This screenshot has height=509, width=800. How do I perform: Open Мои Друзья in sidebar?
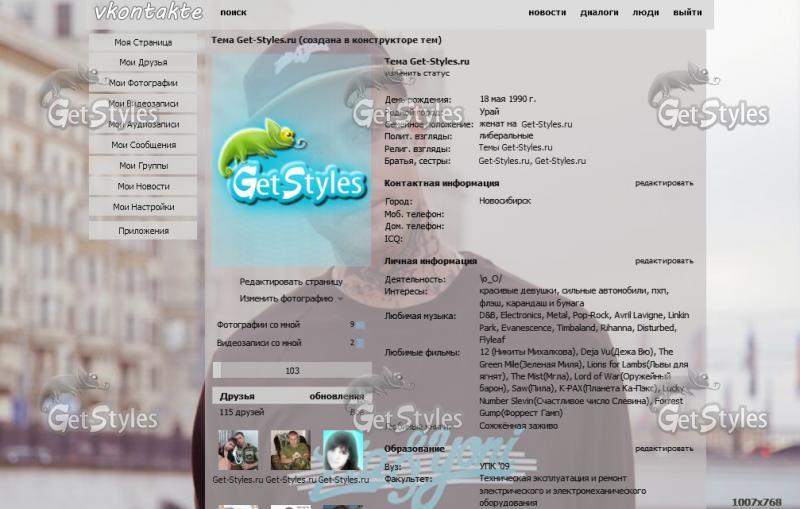[x=143, y=62]
